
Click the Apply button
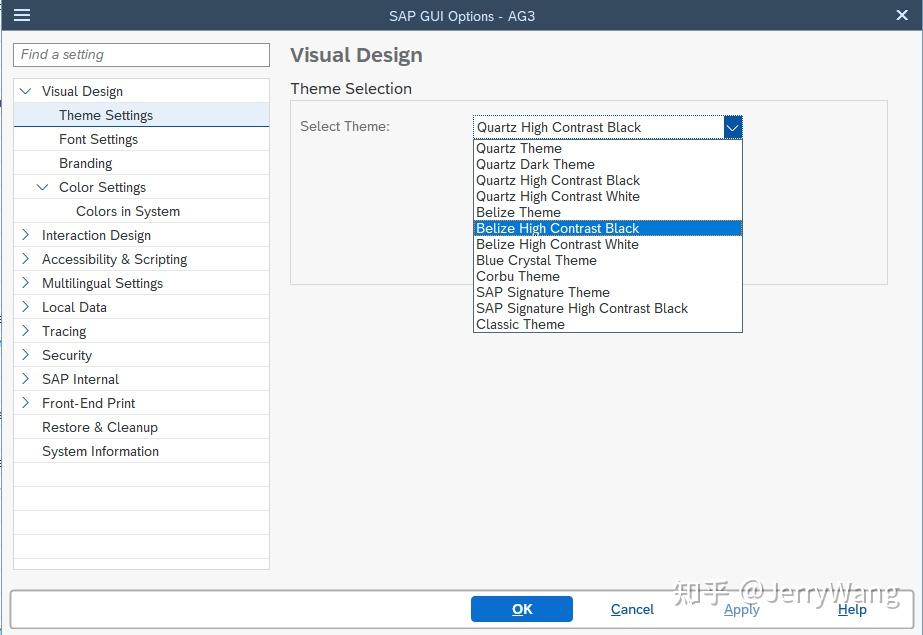coord(742,610)
